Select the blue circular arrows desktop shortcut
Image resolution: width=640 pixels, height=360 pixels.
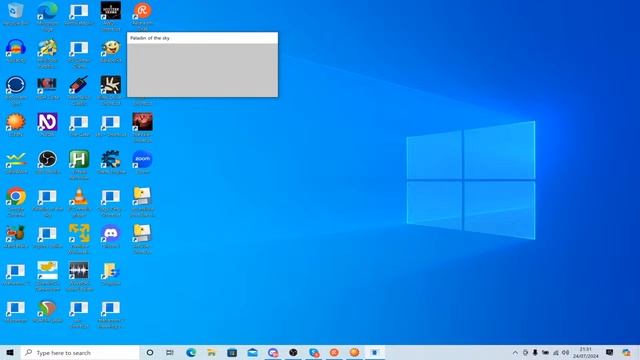click(16, 91)
